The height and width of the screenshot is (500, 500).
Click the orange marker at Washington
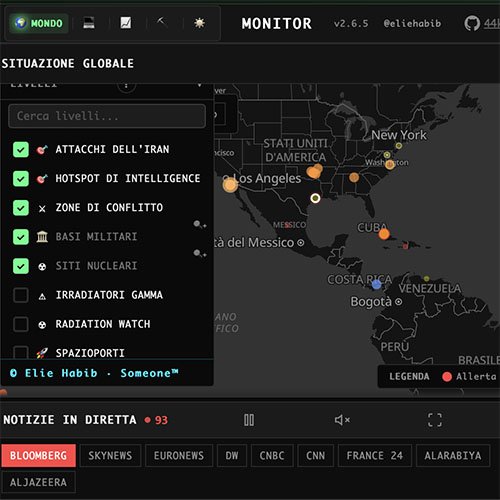click(390, 165)
